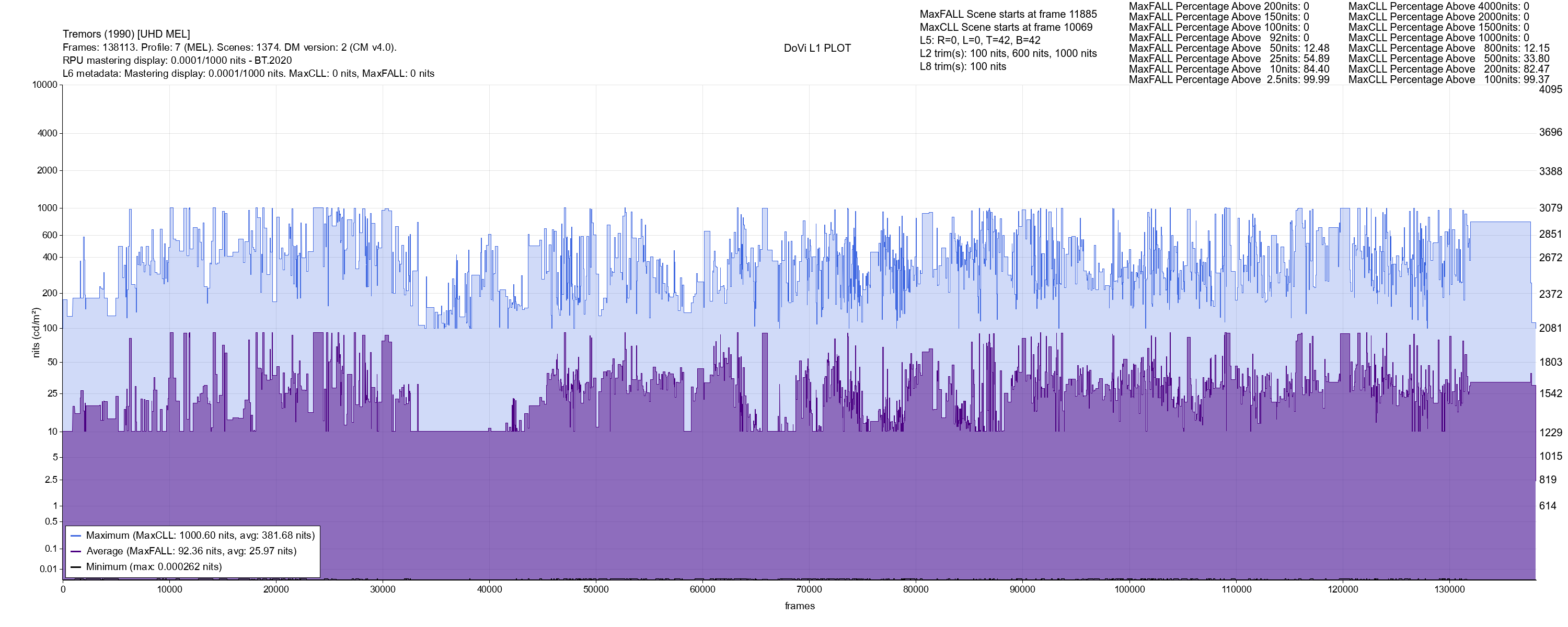Screen dimensions: 1568x627
Task: Click the Tremors (1990) [UHD MEL] heading
Action: (126, 34)
